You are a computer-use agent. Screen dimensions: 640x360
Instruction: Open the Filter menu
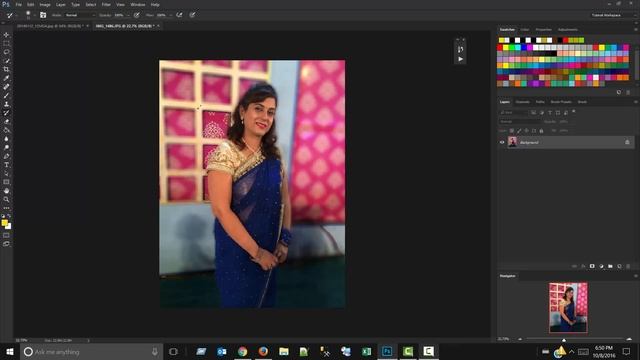[106, 4]
